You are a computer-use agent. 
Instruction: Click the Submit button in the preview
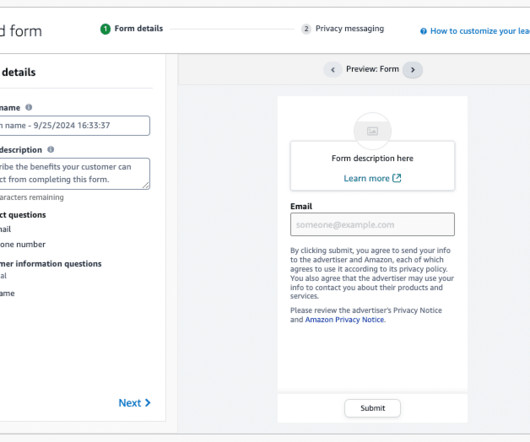[x=372, y=408]
